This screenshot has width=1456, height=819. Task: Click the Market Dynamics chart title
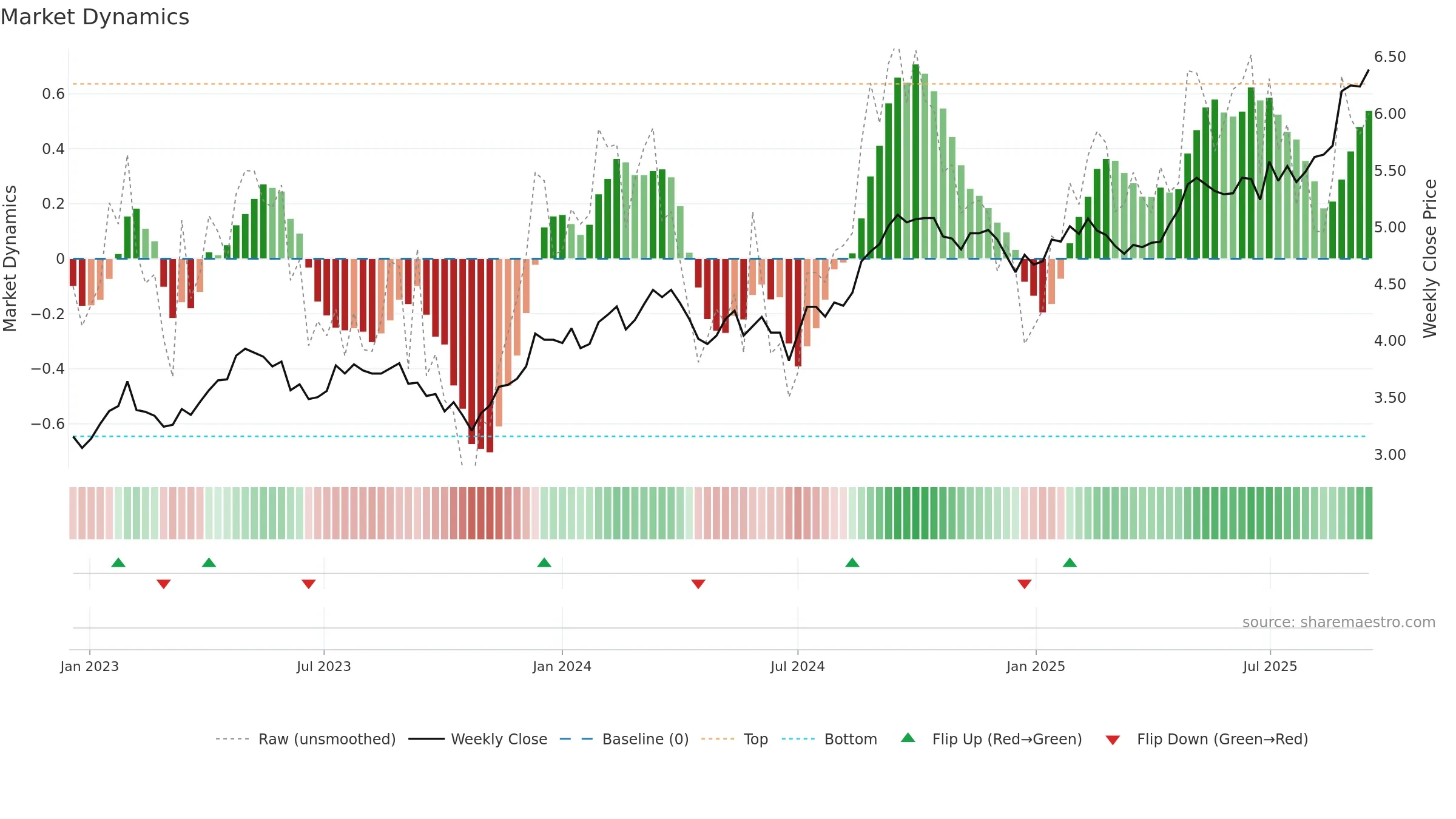point(95,17)
